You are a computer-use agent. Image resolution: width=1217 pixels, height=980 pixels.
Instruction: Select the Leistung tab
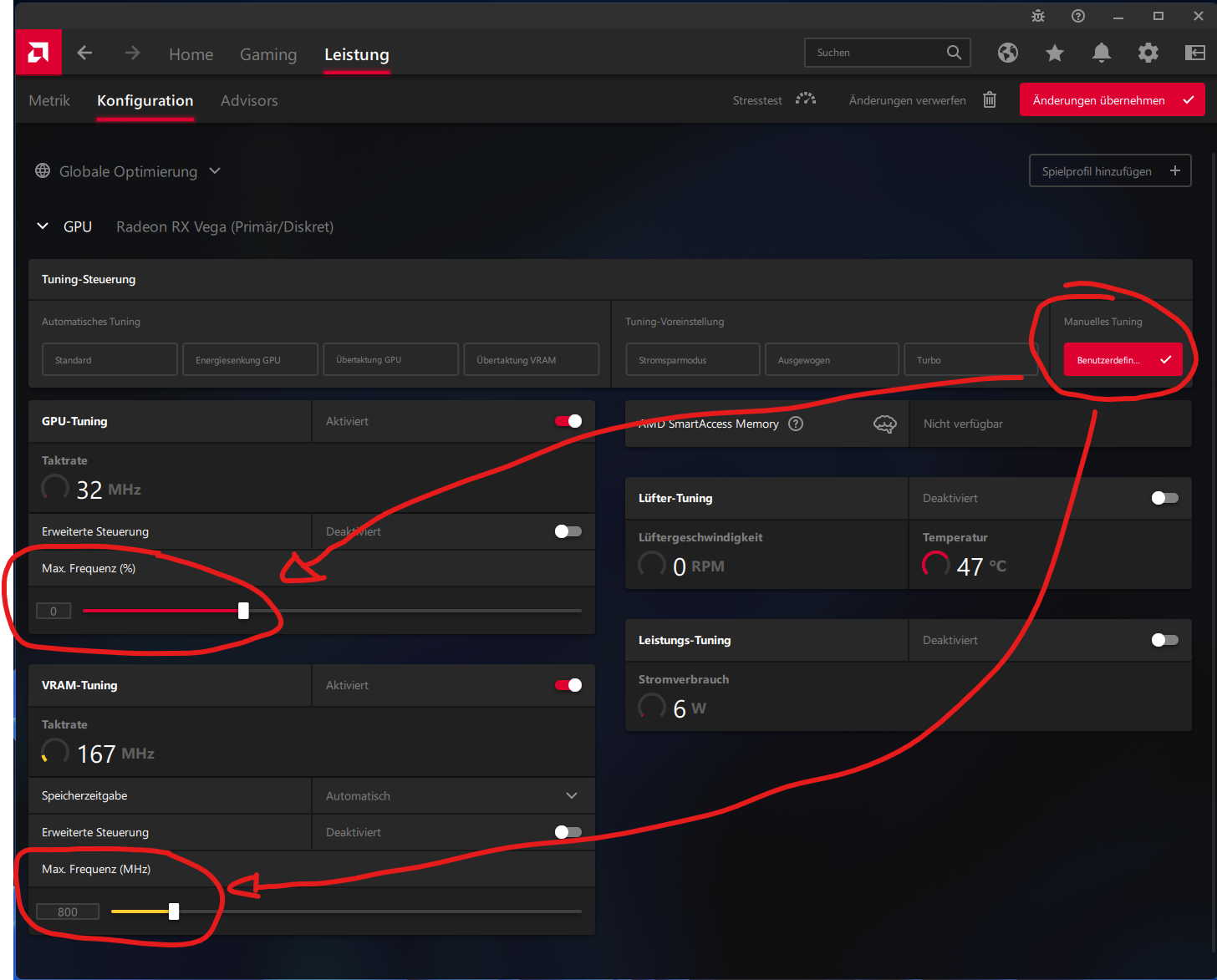(357, 54)
